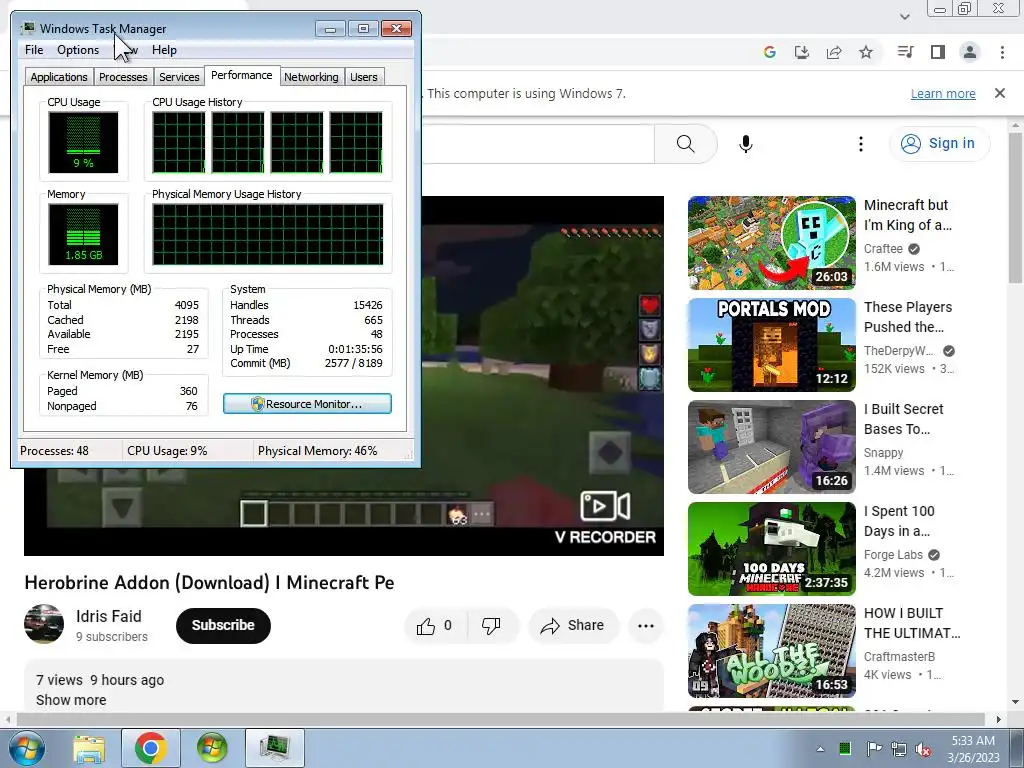Click the share page icon in Chrome
Screen dimensions: 1024x768
point(834,52)
